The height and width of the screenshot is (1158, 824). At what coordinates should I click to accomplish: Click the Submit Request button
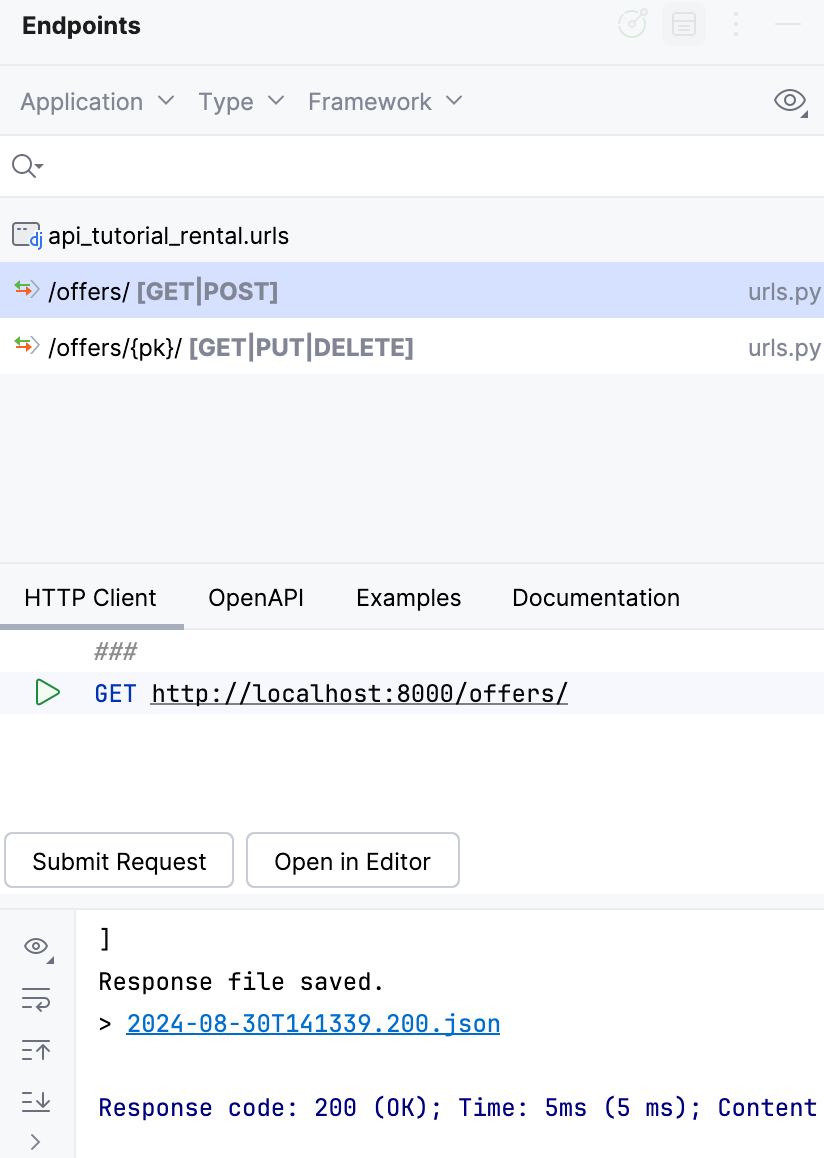[x=118, y=860]
